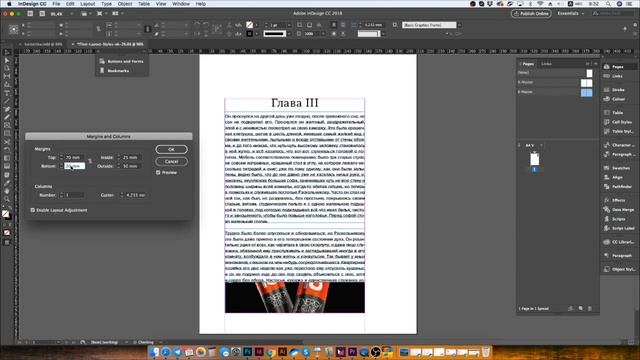This screenshot has width=640, height=360.
Task: Click the Publish Online button
Action: (x=531, y=13)
